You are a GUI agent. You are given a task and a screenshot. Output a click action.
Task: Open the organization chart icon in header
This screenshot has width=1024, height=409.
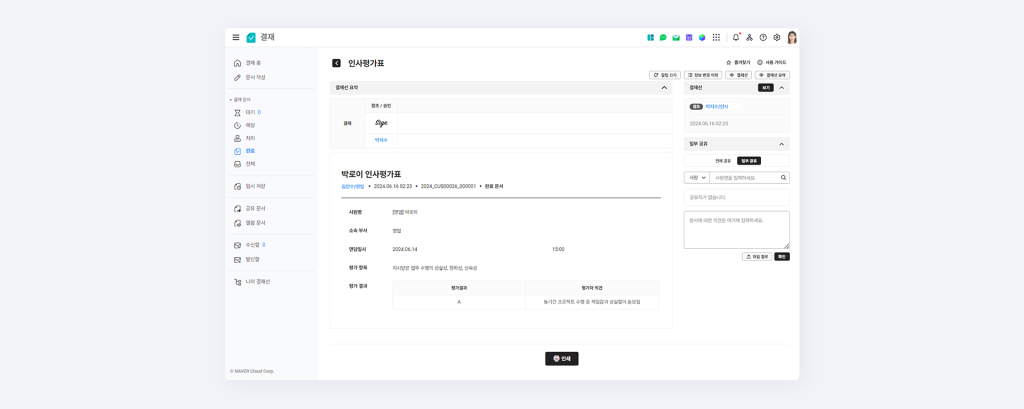tap(749, 38)
